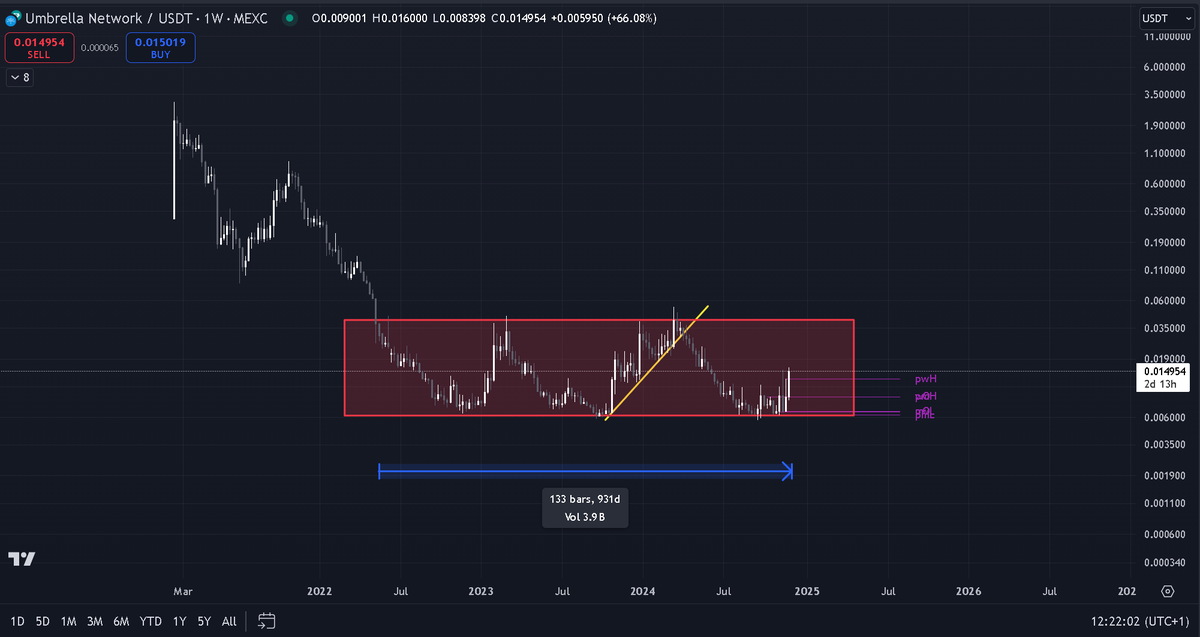The width and height of the screenshot is (1200, 637).
Task: Click the 0.060000 price axis label
Action: click(1163, 301)
